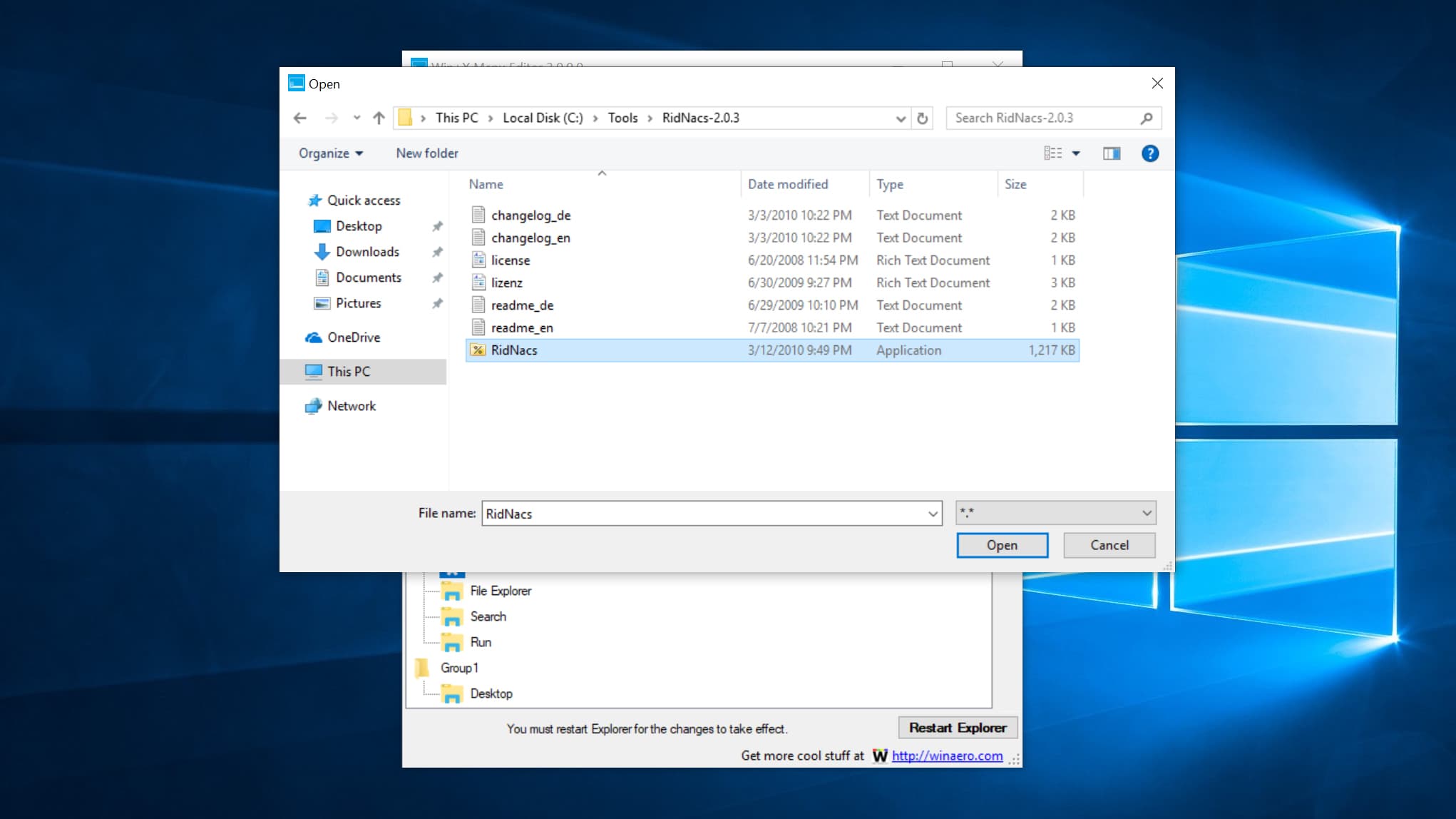
Task: Select the license rich text file
Action: 772,260
